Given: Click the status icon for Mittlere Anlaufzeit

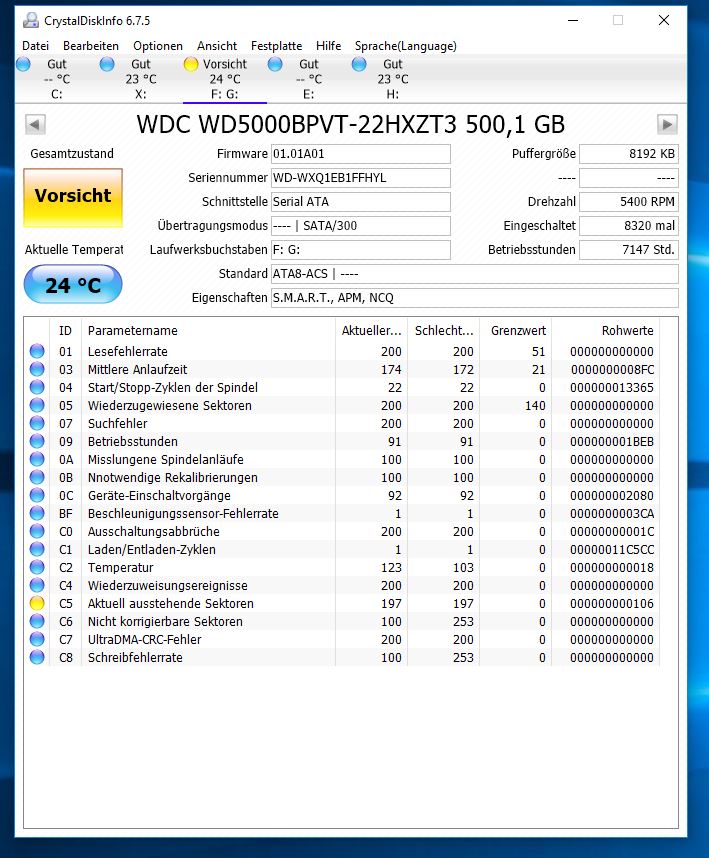Looking at the screenshot, I should (37, 369).
